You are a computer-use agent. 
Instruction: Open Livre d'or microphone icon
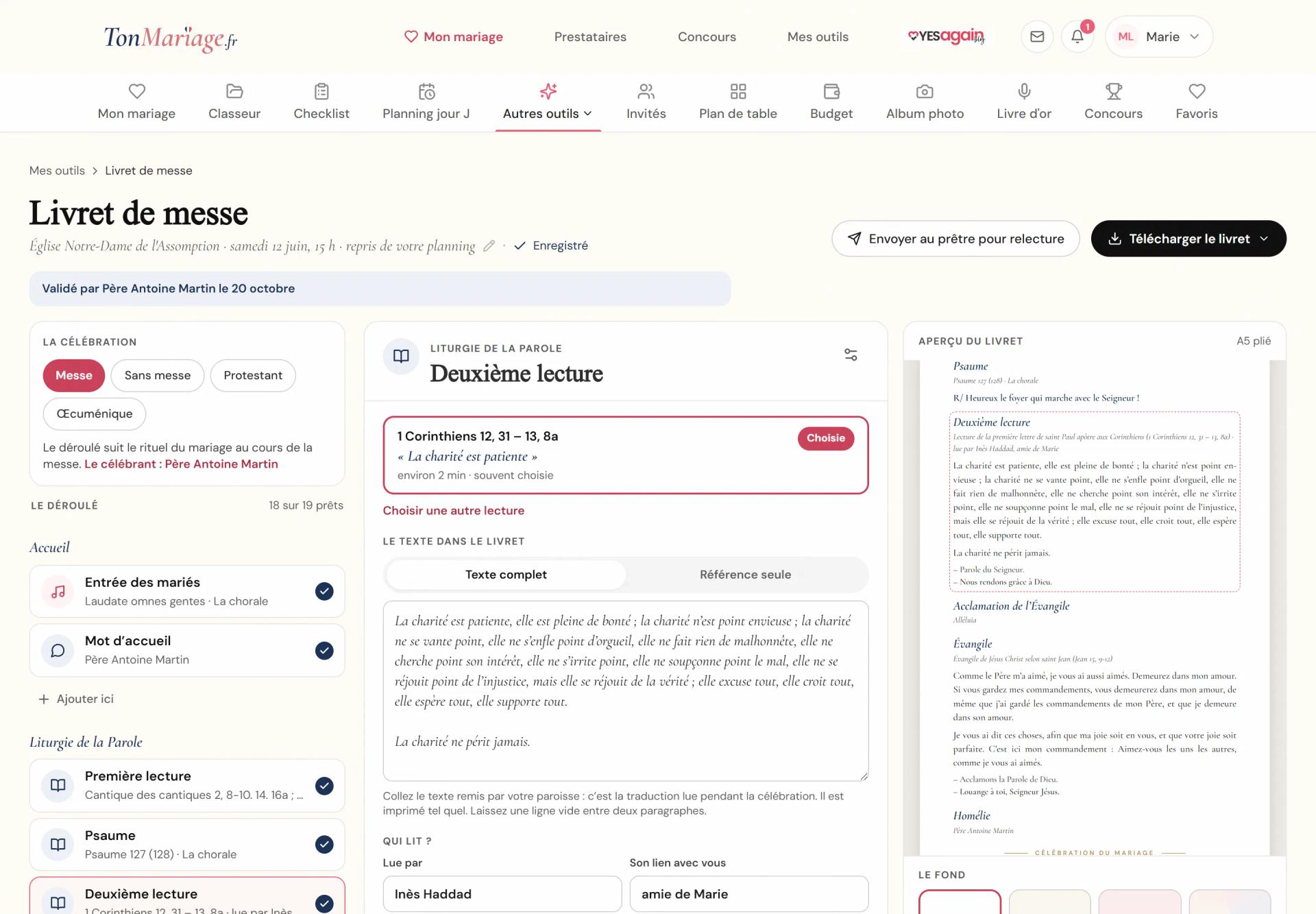(1024, 91)
